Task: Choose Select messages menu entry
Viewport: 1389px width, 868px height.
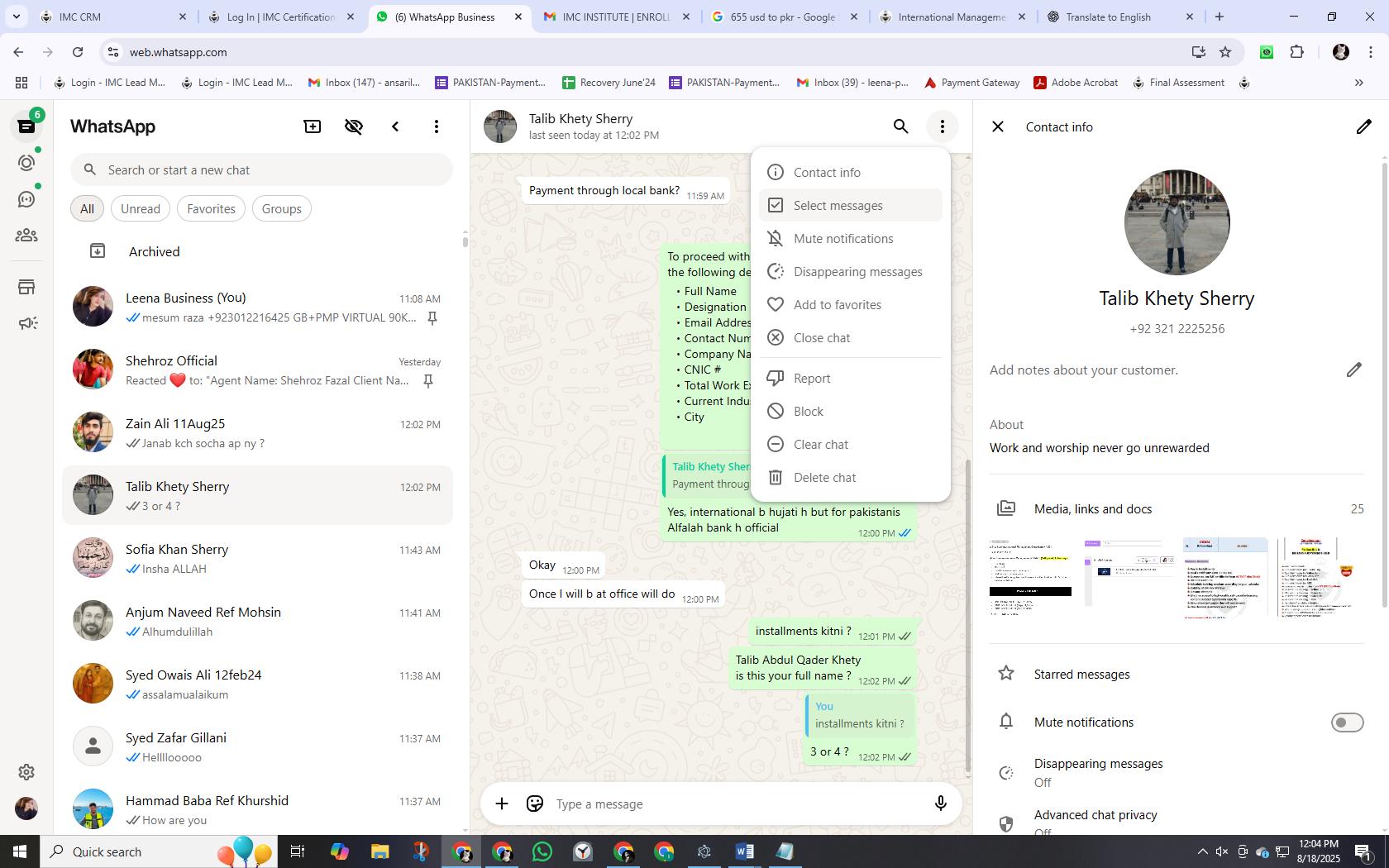Action: coord(851,205)
